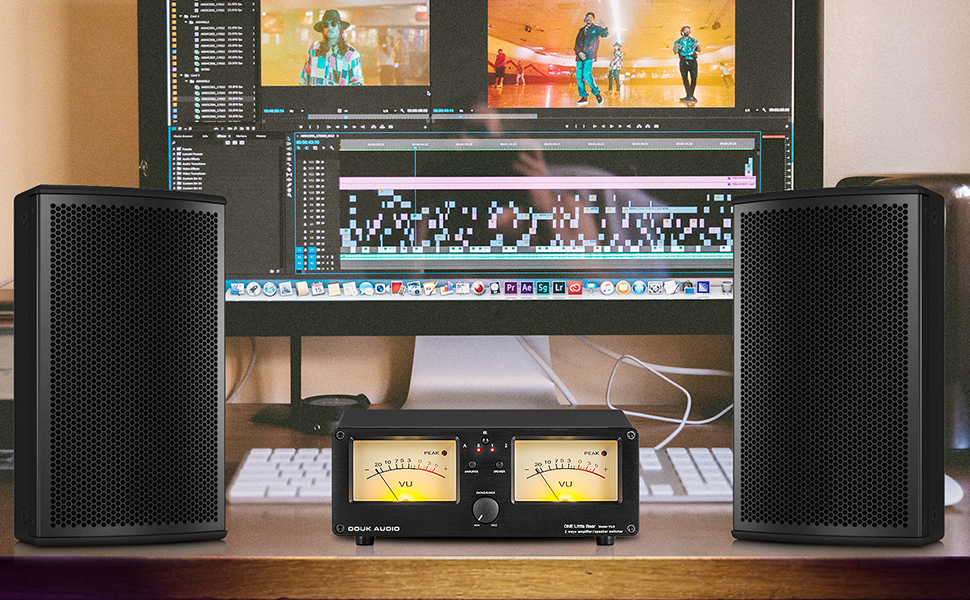Play the Program monitor sequence

point(612,126)
